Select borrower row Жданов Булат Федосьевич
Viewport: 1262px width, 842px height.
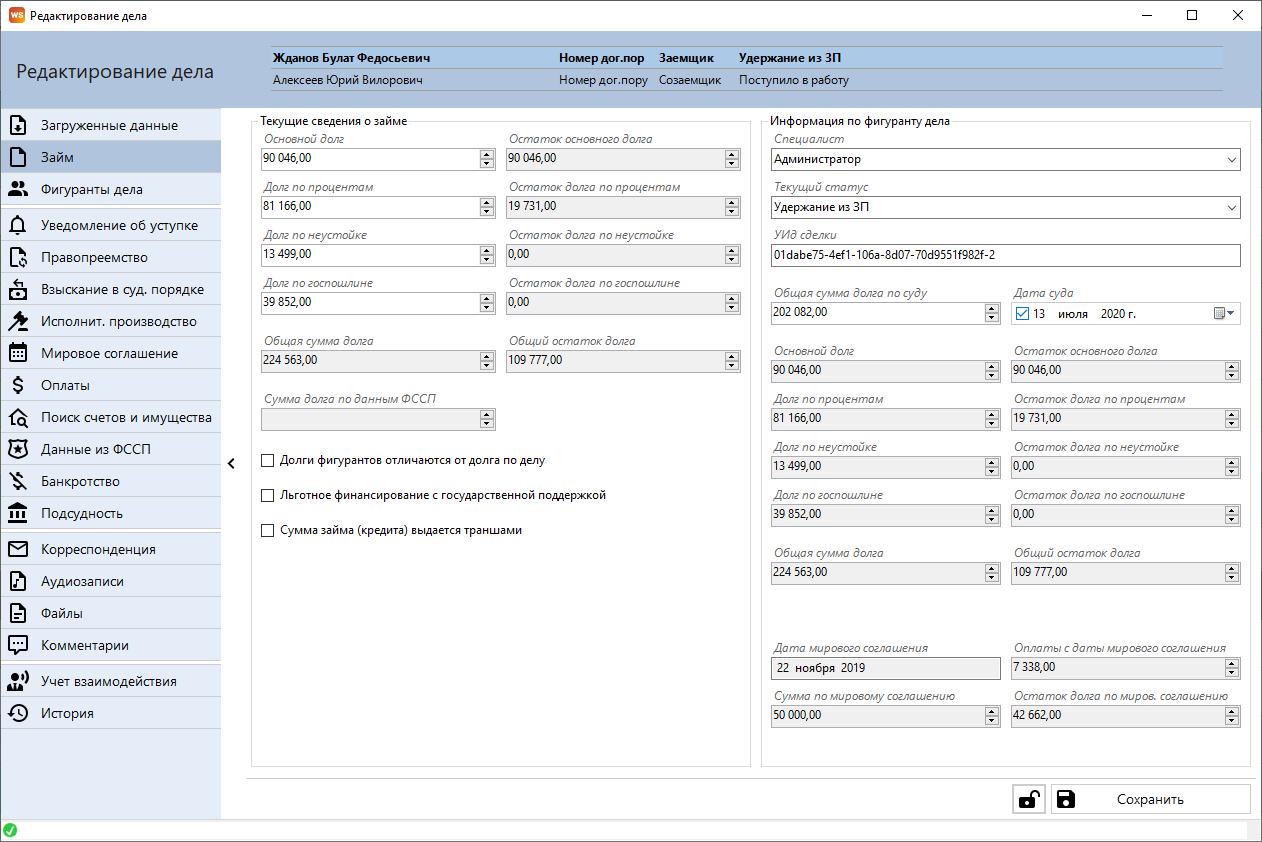(745, 58)
